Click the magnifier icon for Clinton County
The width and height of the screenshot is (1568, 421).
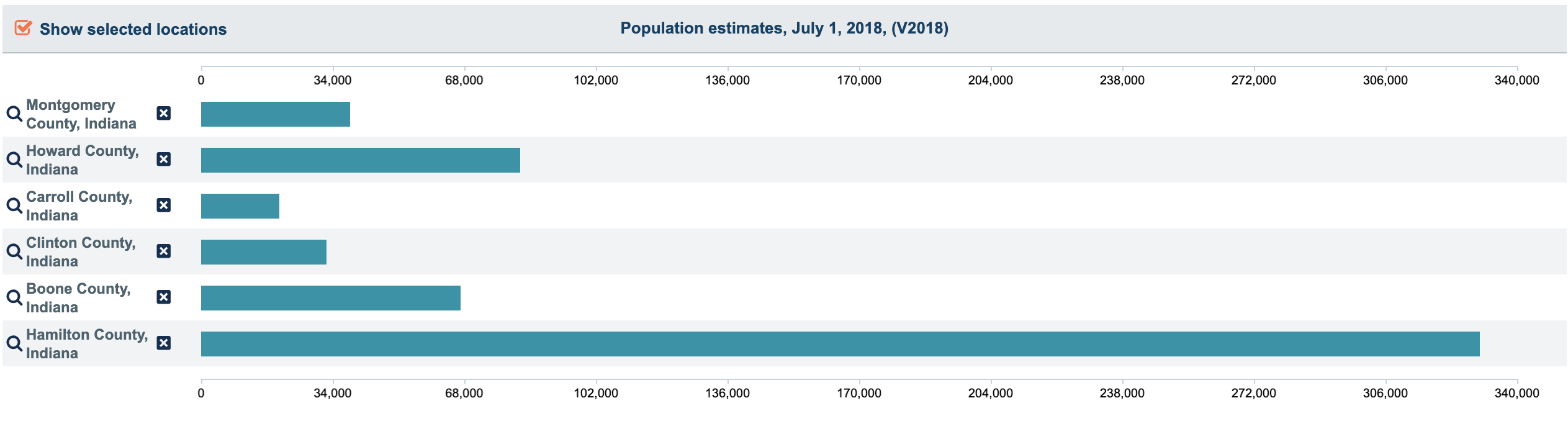pos(14,251)
